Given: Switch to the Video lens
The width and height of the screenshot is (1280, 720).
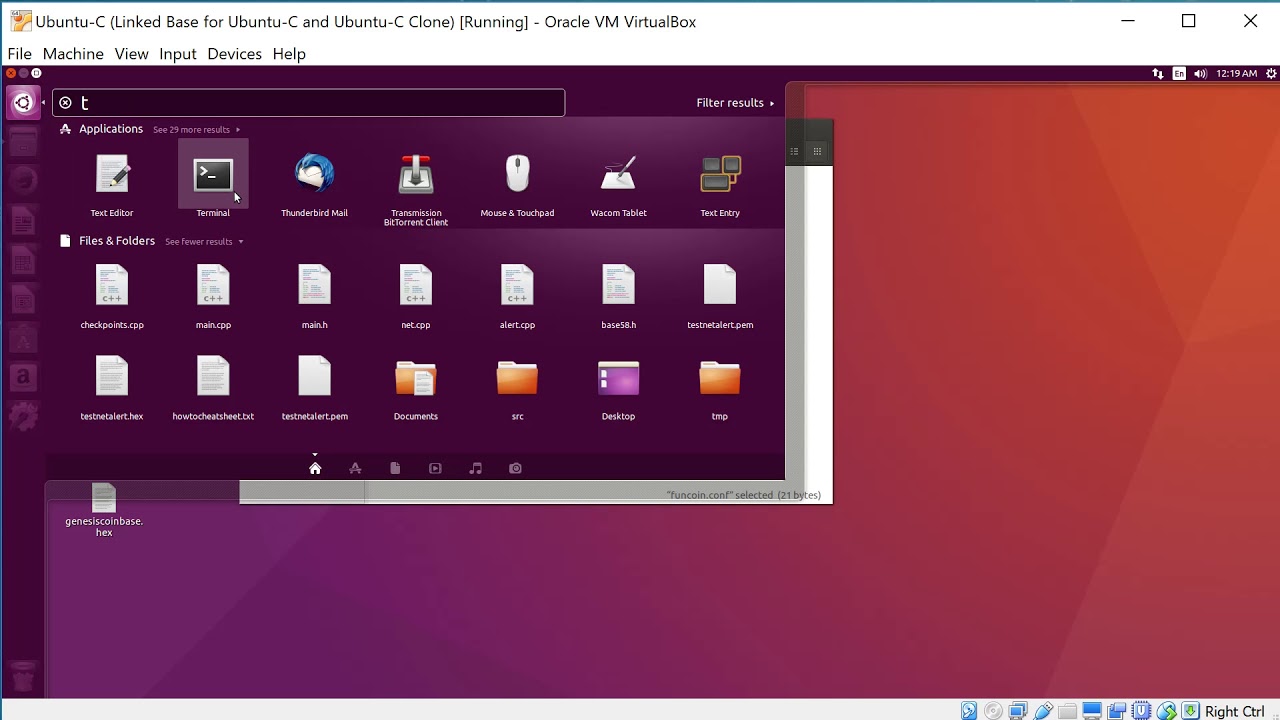Looking at the screenshot, I should tap(435, 468).
